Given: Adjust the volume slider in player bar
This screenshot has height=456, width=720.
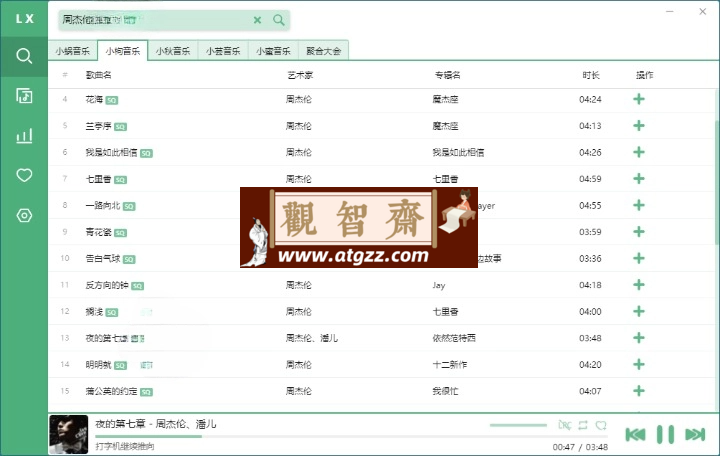Looking at the screenshot, I should (518, 425).
